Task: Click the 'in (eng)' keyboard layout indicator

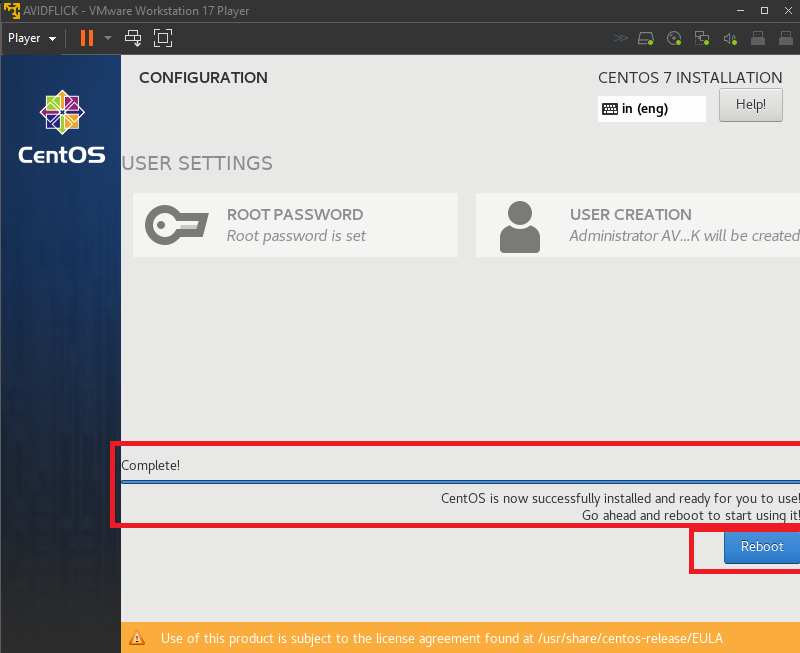Action: tap(651, 109)
